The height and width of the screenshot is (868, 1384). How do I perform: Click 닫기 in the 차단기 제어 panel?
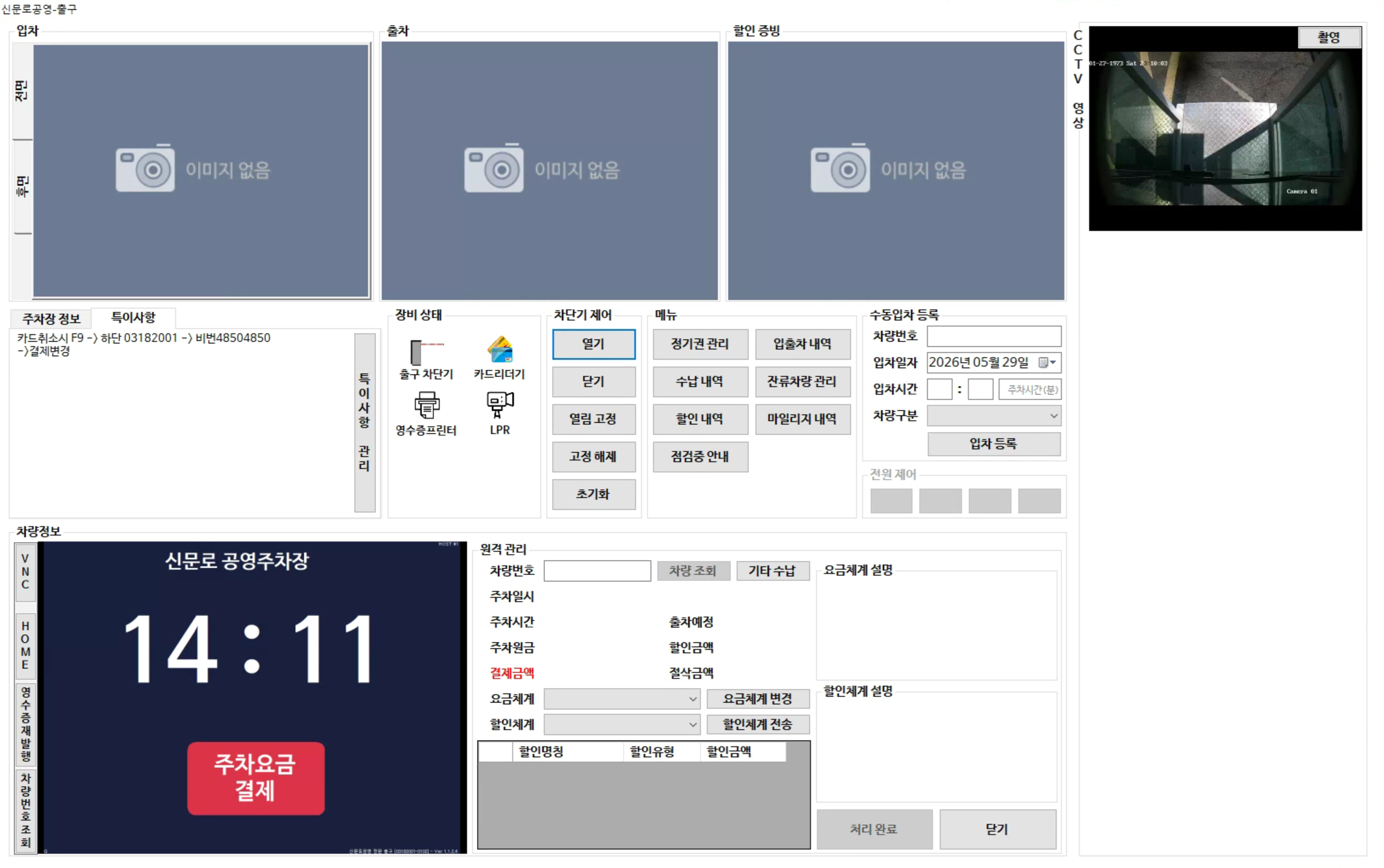(593, 382)
